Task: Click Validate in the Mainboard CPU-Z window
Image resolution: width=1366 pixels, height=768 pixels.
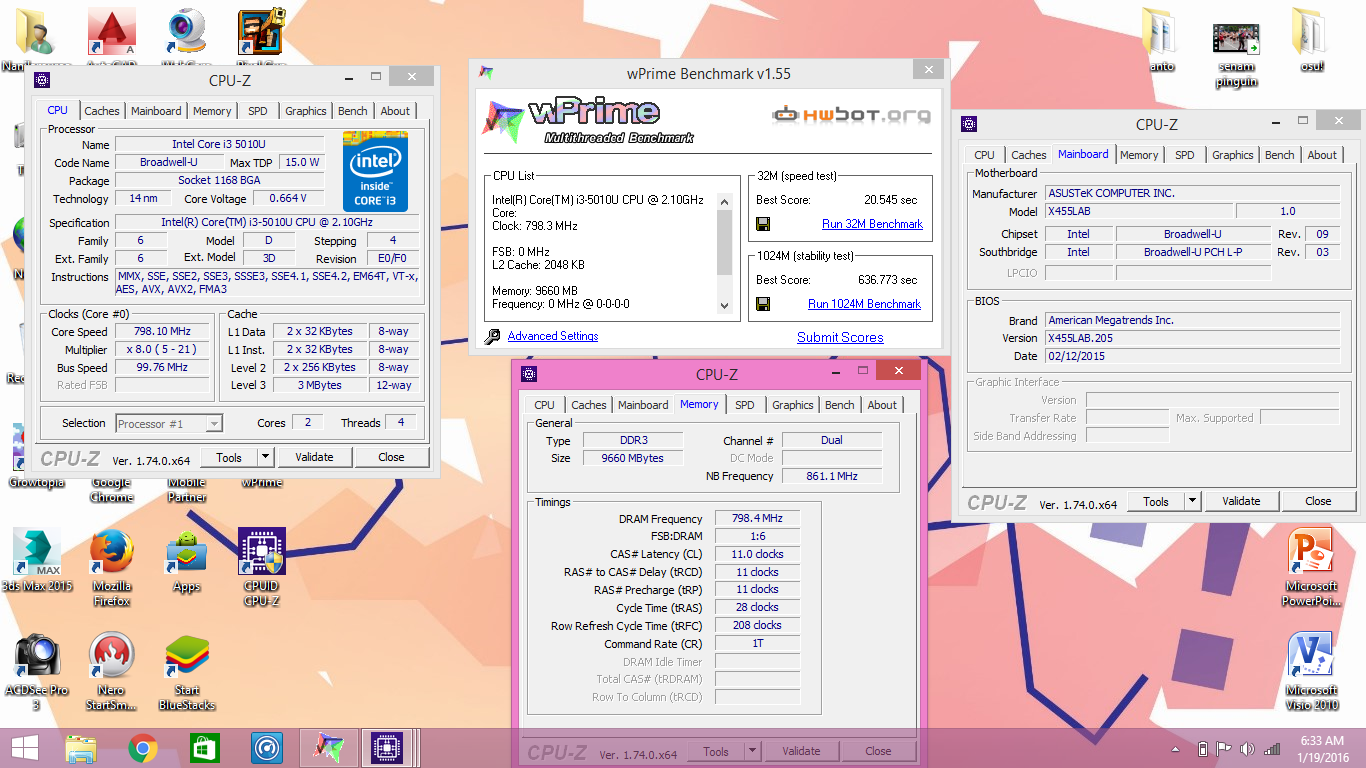Action: 1241,501
